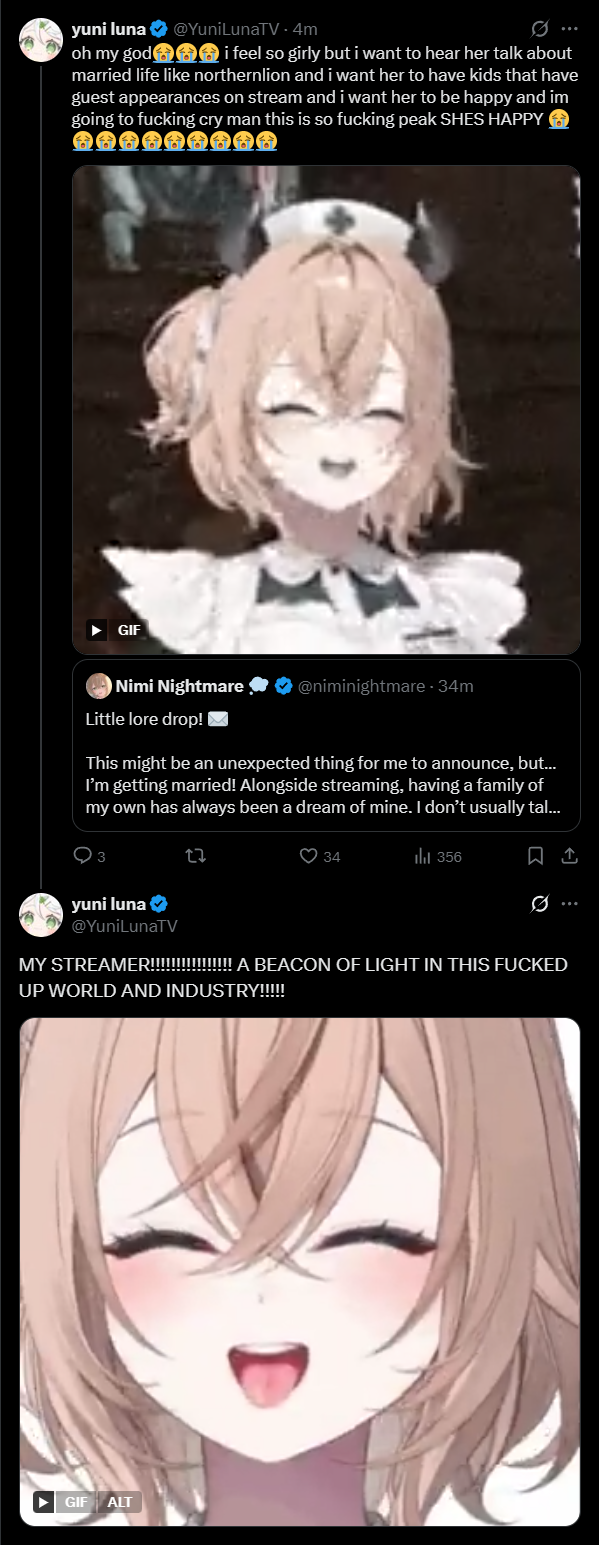The height and width of the screenshot is (1545, 599).
Task: Show the ALT description badge
Action: (120, 1502)
